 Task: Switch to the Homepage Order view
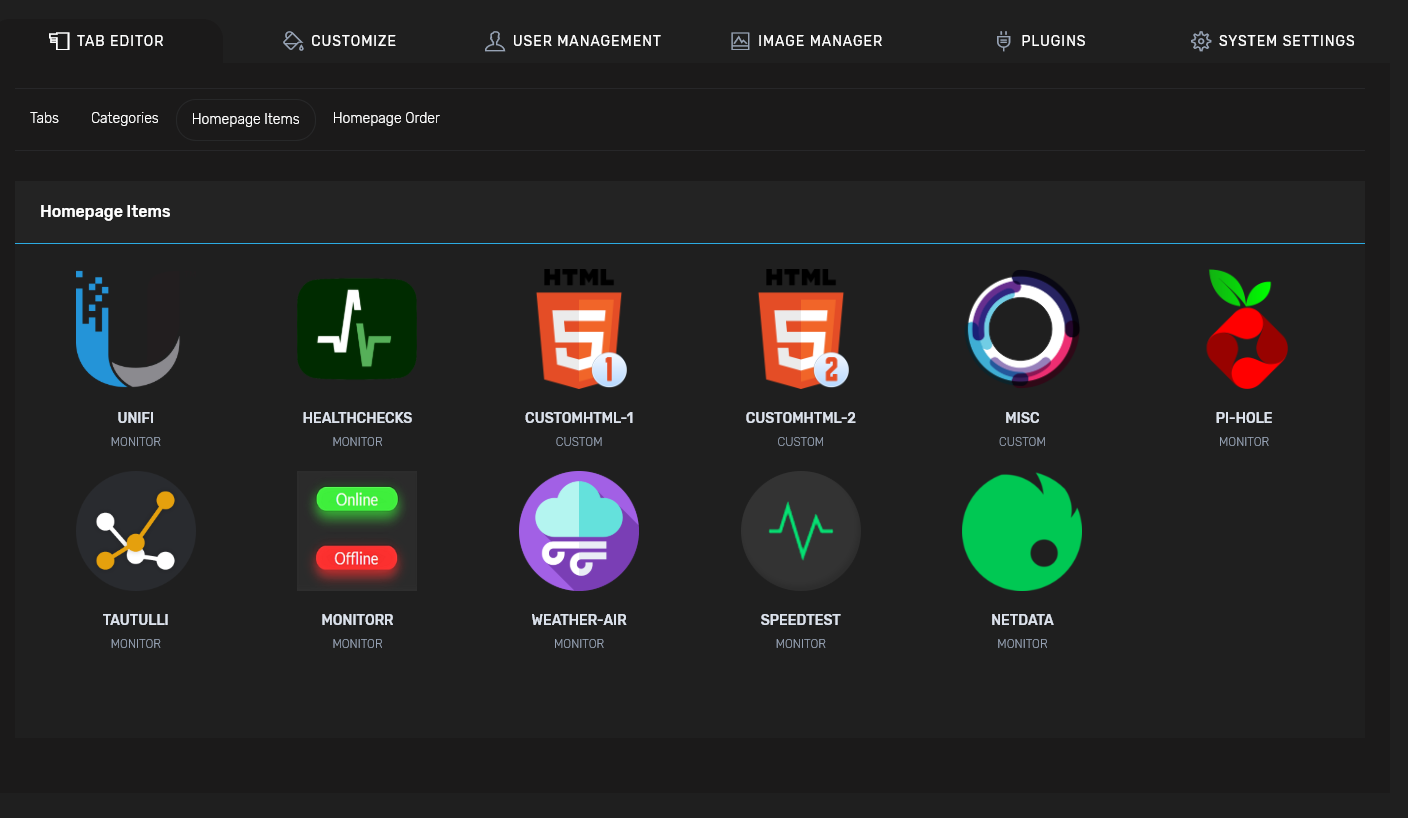[x=386, y=117]
